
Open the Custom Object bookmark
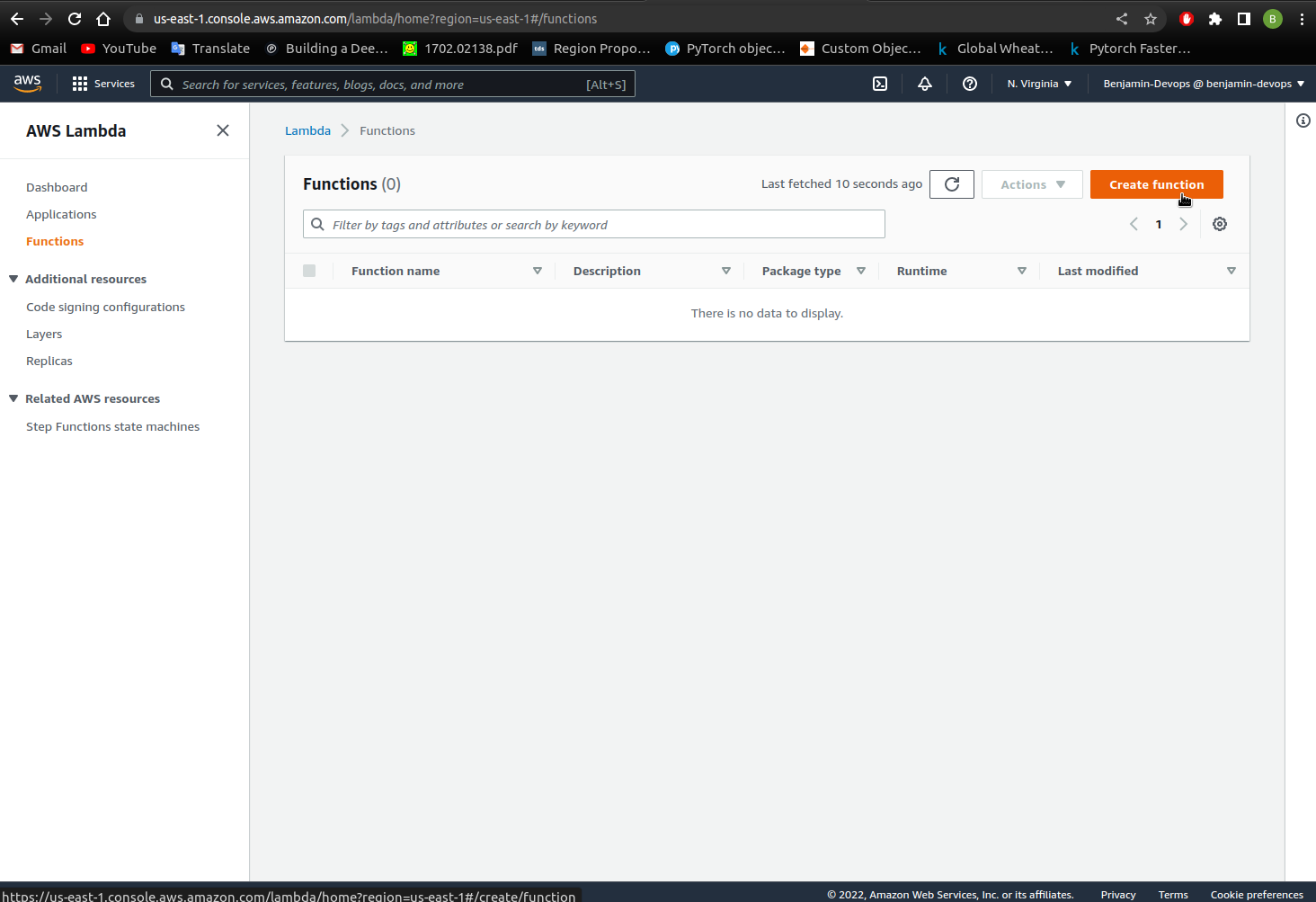[x=861, y=49]
